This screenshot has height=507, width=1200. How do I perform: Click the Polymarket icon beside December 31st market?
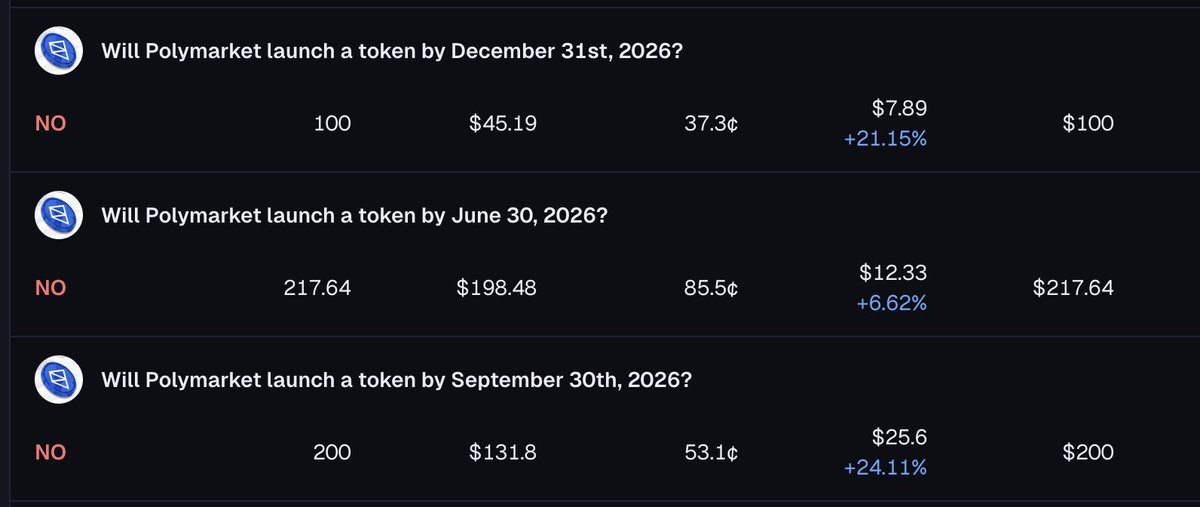point(59,51)
